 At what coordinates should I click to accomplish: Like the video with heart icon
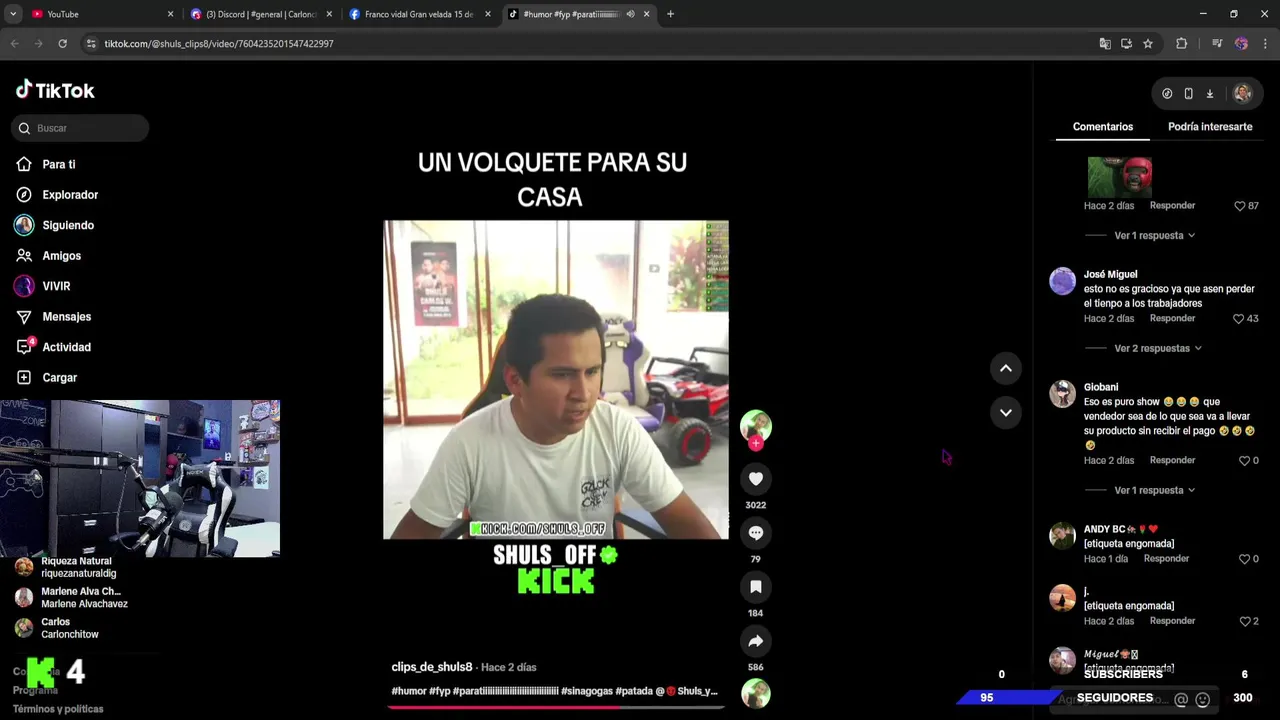[756, 479]
